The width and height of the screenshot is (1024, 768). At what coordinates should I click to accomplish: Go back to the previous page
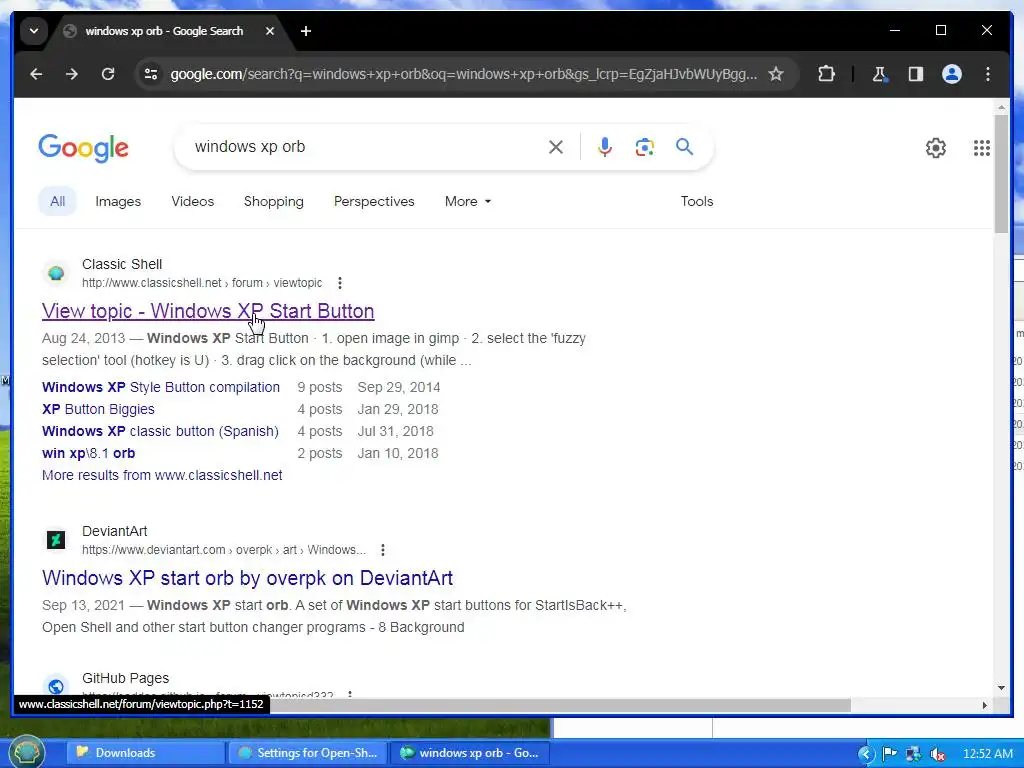[36, 74]
